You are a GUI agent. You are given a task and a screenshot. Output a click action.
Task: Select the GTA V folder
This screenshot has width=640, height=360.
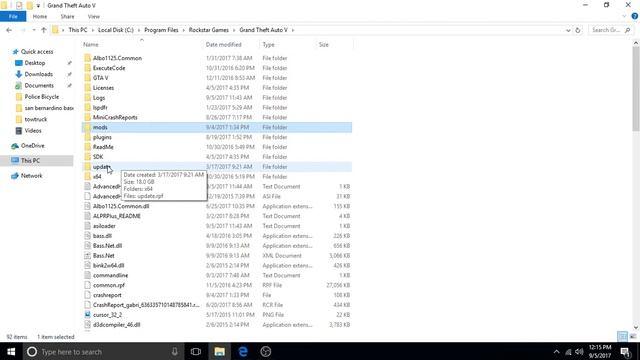click(x=100, y=78)
